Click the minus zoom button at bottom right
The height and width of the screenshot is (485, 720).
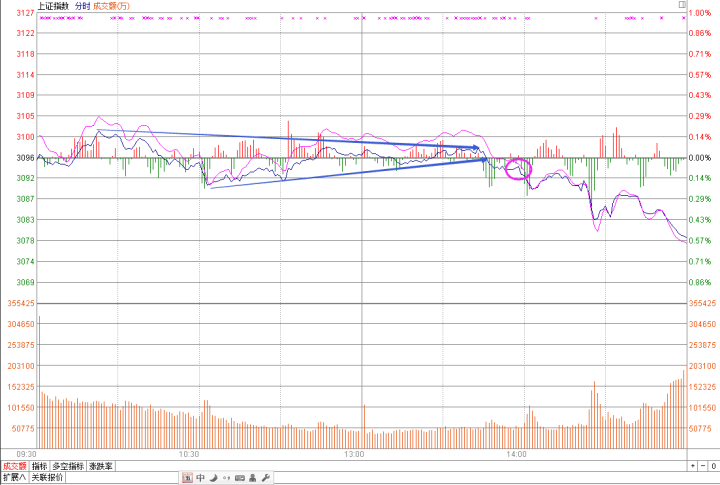(705, 466)
